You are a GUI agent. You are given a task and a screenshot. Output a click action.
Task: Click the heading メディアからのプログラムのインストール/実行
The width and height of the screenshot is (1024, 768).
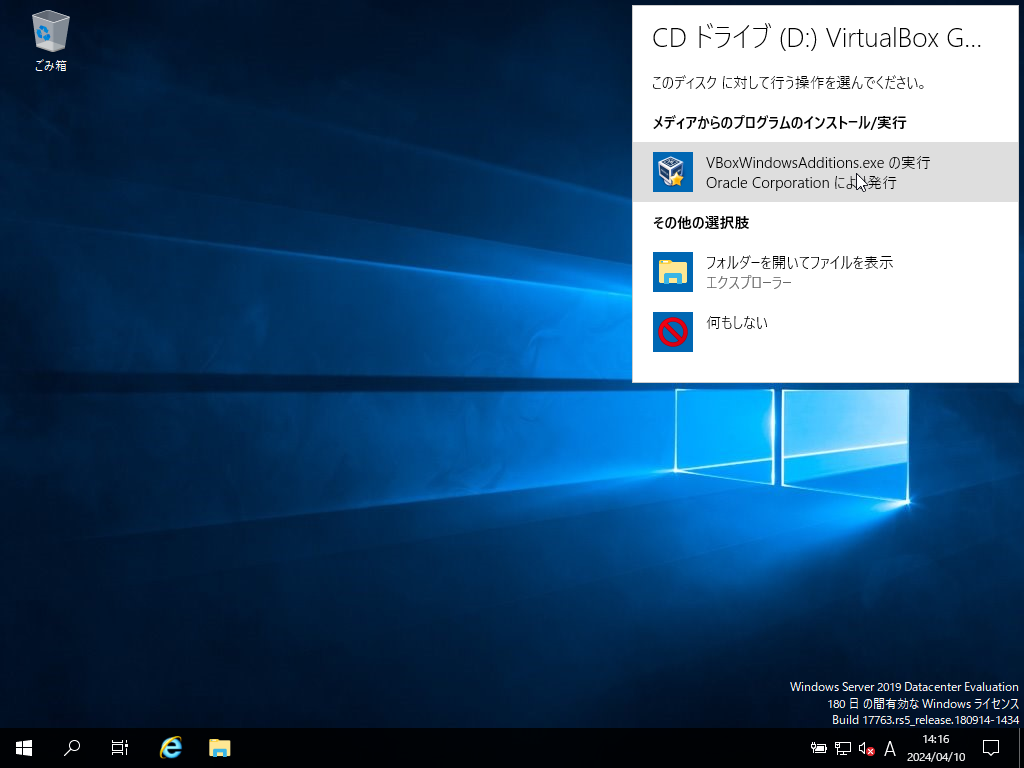779,123
